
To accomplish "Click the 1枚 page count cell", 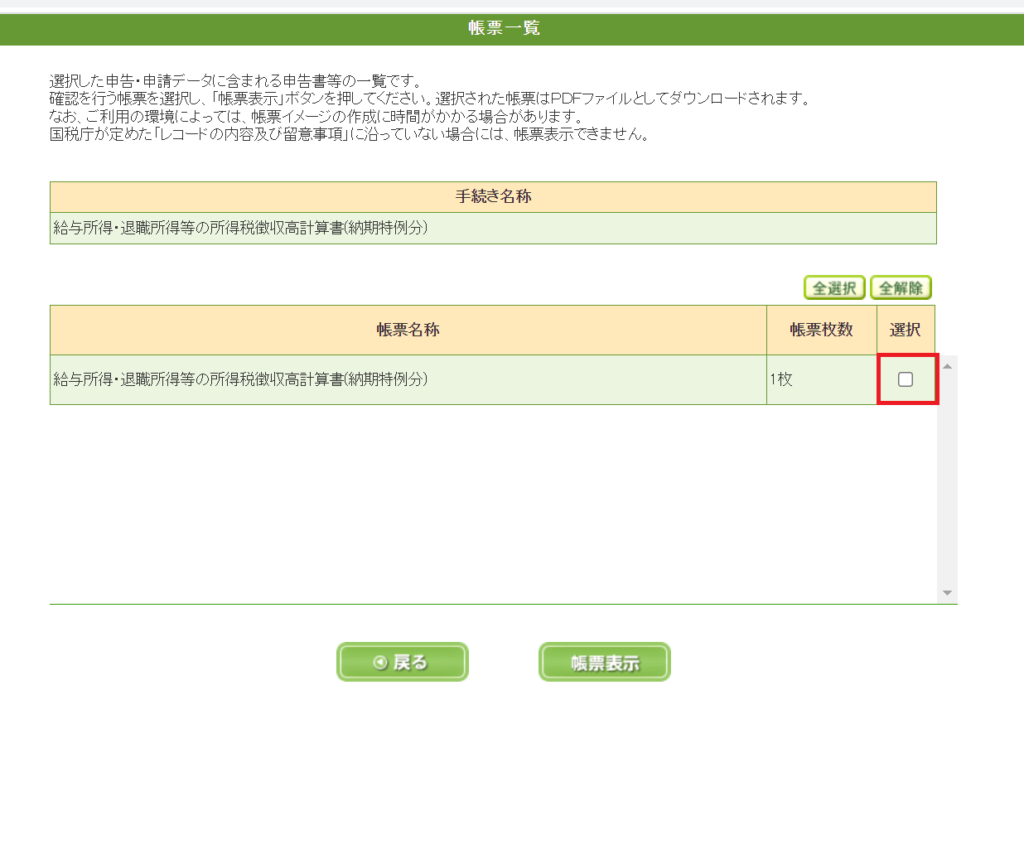I will coord(781,379).
